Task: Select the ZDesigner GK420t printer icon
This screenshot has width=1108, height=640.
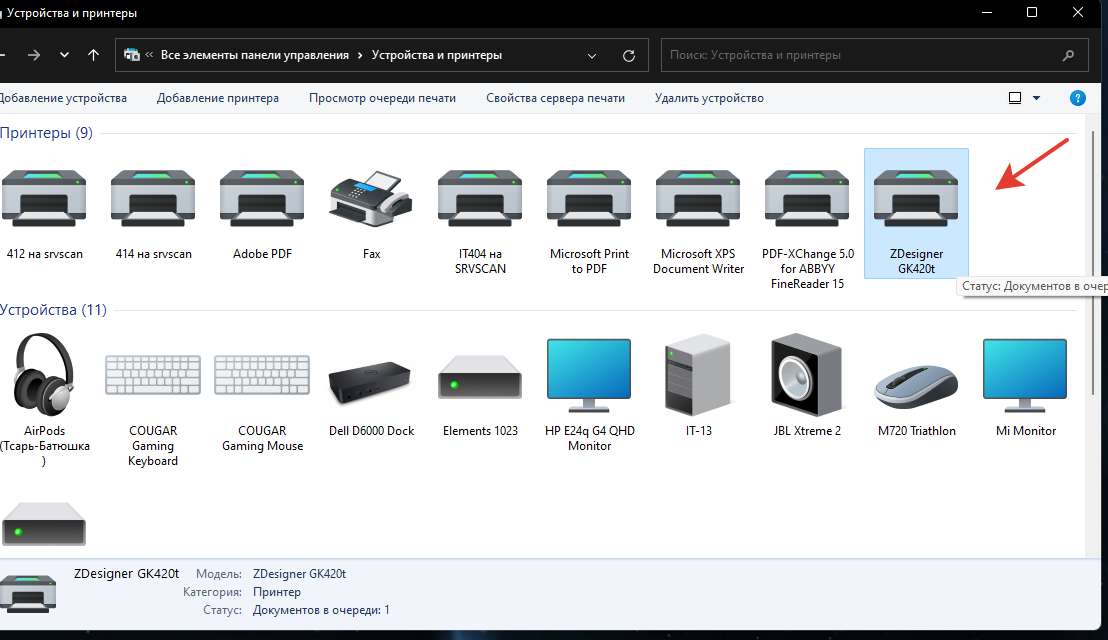Action: [x=916, y=196]
